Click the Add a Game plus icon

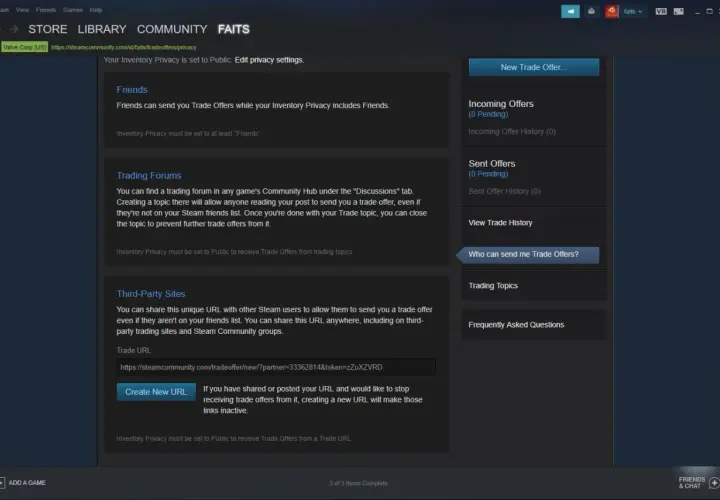(x=2, y=483)
